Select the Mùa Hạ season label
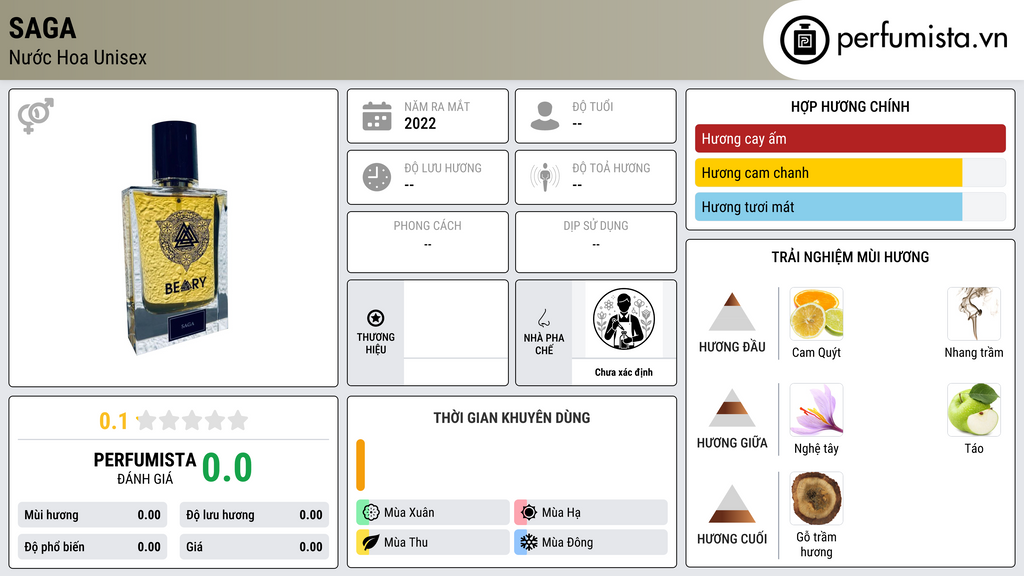1024x576 pixels. 561,513
